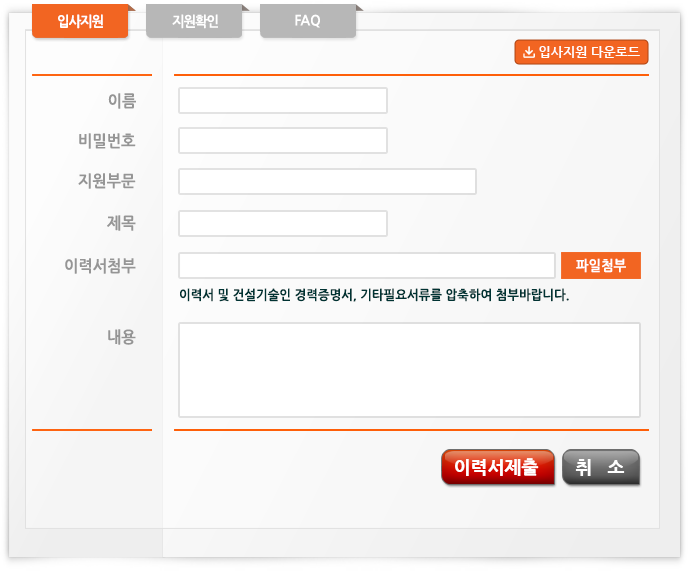Submit the form with 이력서제출

497,467
